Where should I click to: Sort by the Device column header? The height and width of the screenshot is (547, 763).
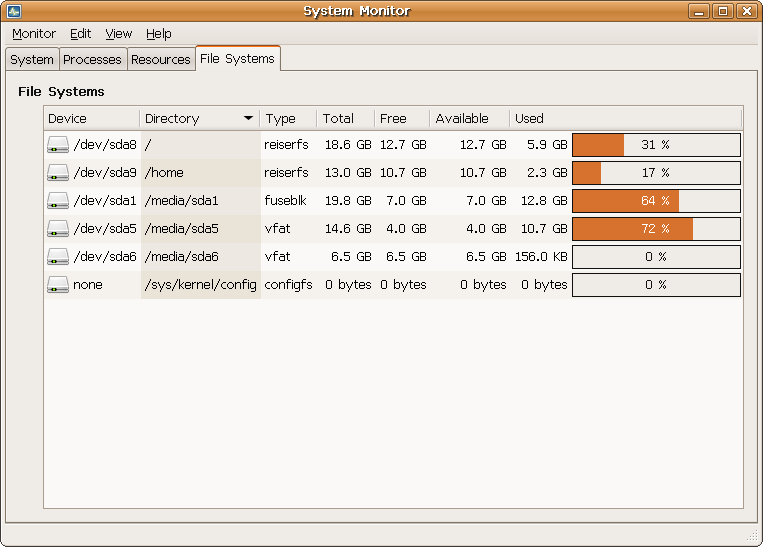[x=91, y=118]
